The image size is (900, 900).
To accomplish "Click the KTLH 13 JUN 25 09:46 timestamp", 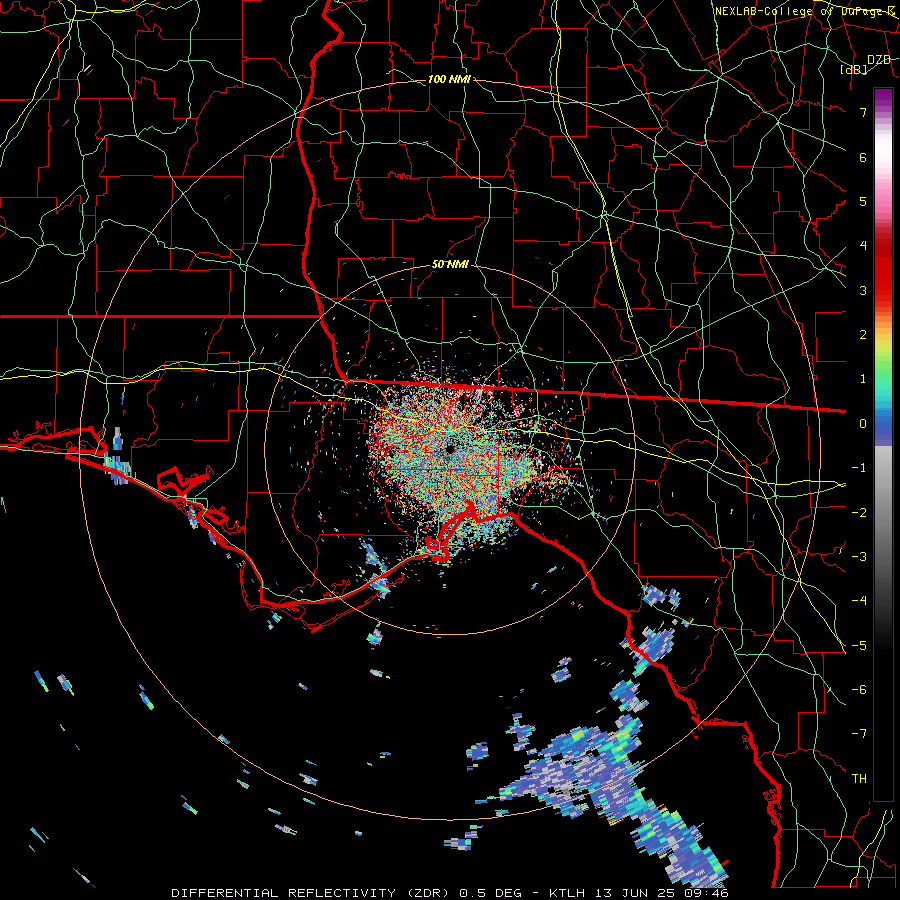I will click(639, 893).
